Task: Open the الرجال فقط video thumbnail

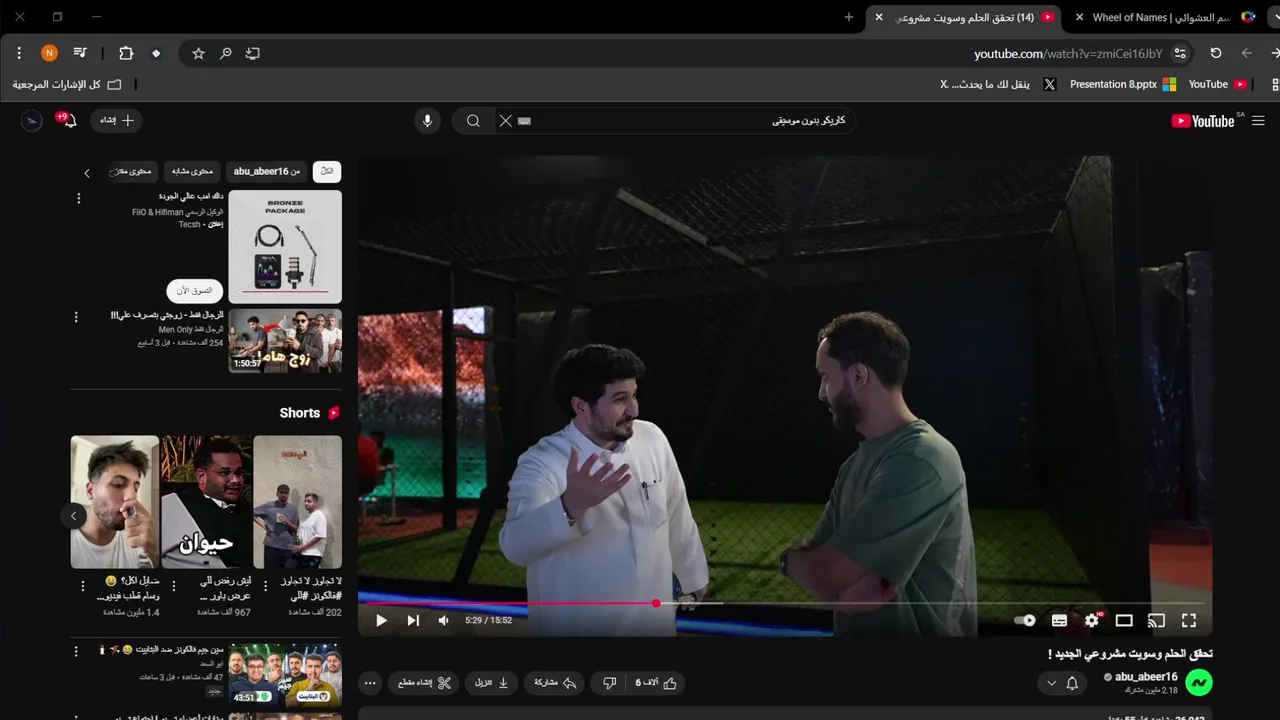Action: click(285, 340)
